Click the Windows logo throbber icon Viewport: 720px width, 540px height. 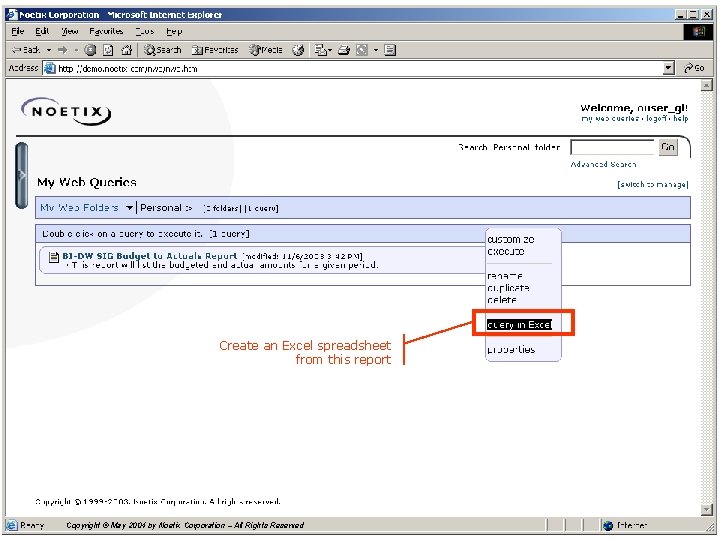coord(699,31)
